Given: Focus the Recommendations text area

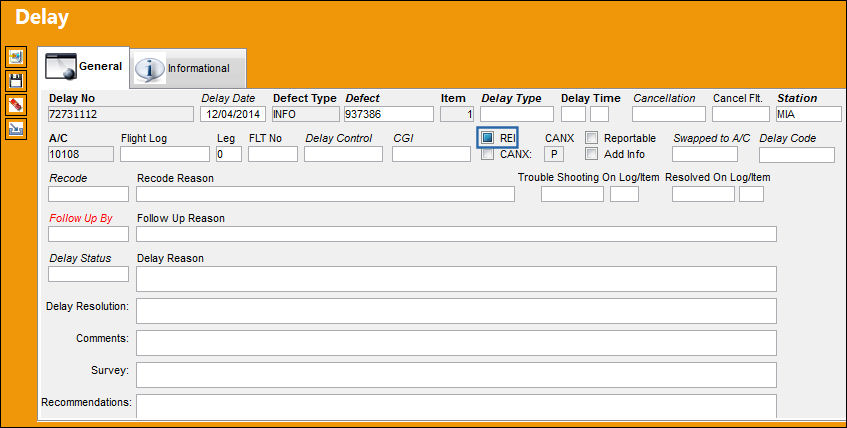Looking at the screenshot, I should coord(456,406).
